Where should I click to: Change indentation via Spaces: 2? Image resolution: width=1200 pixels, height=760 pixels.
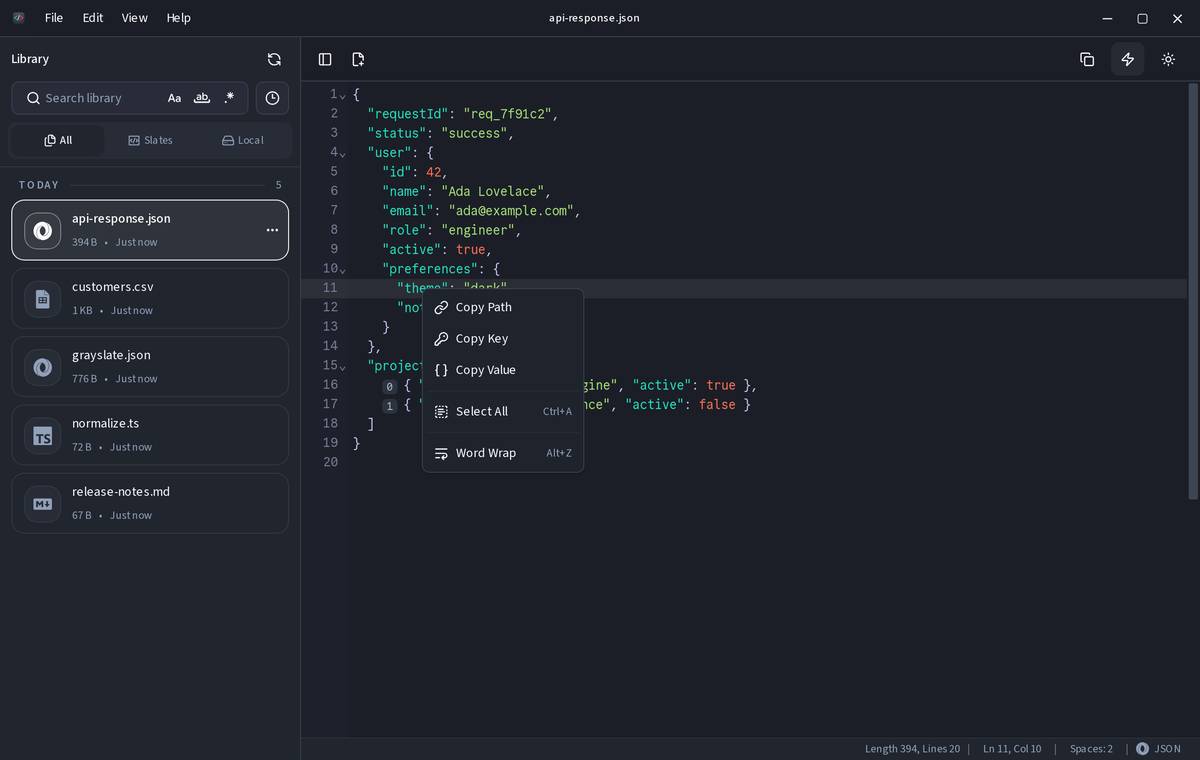[x=1091, y=748]
